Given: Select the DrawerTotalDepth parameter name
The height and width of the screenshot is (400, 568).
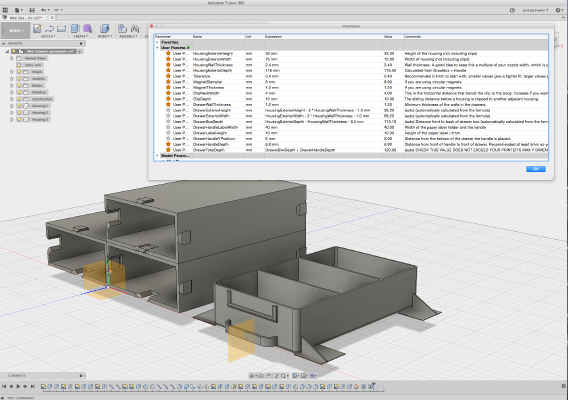Looking at the screenshot, I should pos(209,150).
